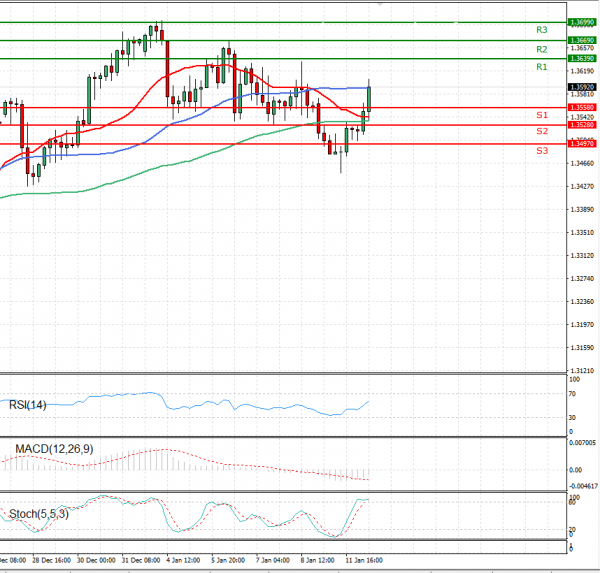Click the R2 resistance label

point(541,49)
